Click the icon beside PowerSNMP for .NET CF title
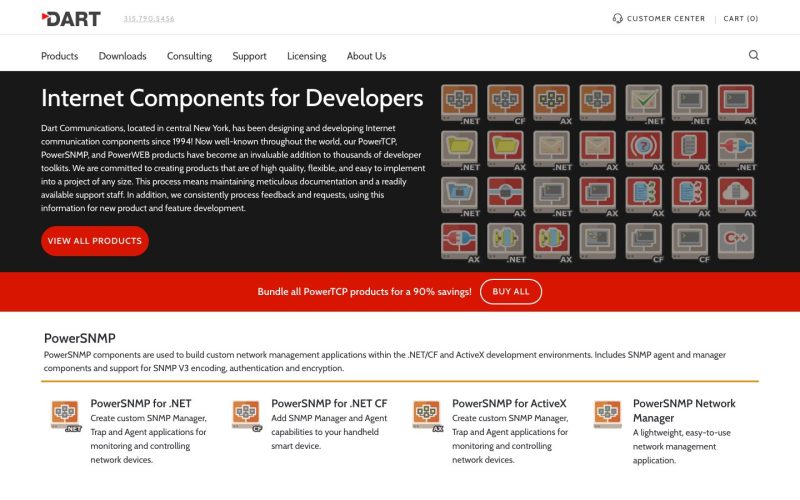This screenshot has height=500, width=800. point(247,416)
